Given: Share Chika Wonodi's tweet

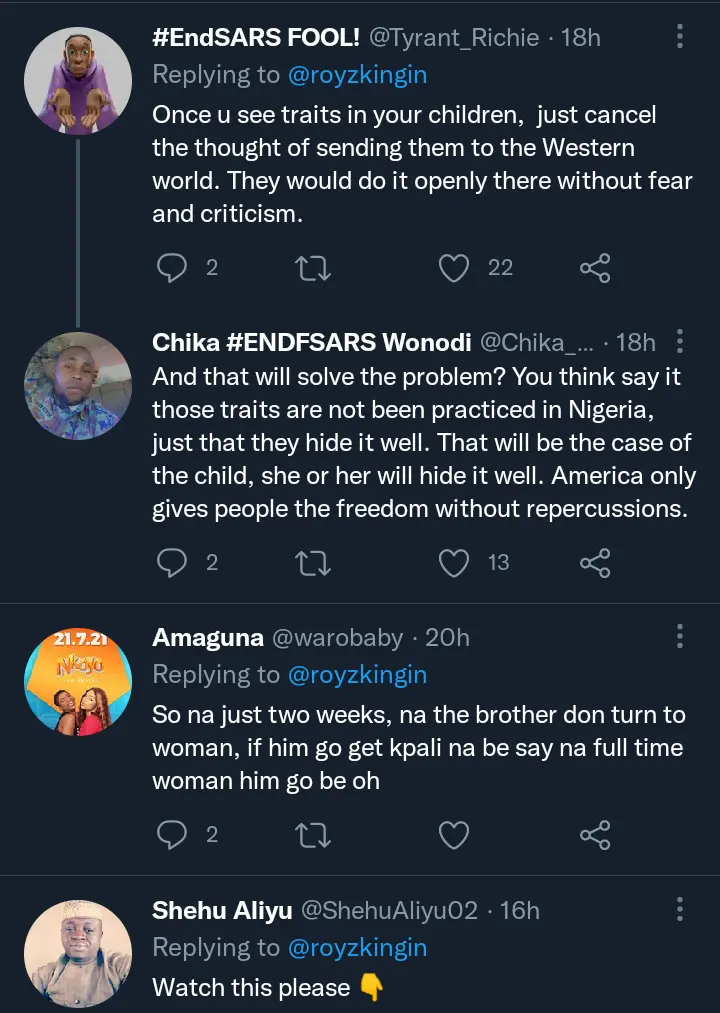Looking at the screenshot, I should click(x=595, y=563).
